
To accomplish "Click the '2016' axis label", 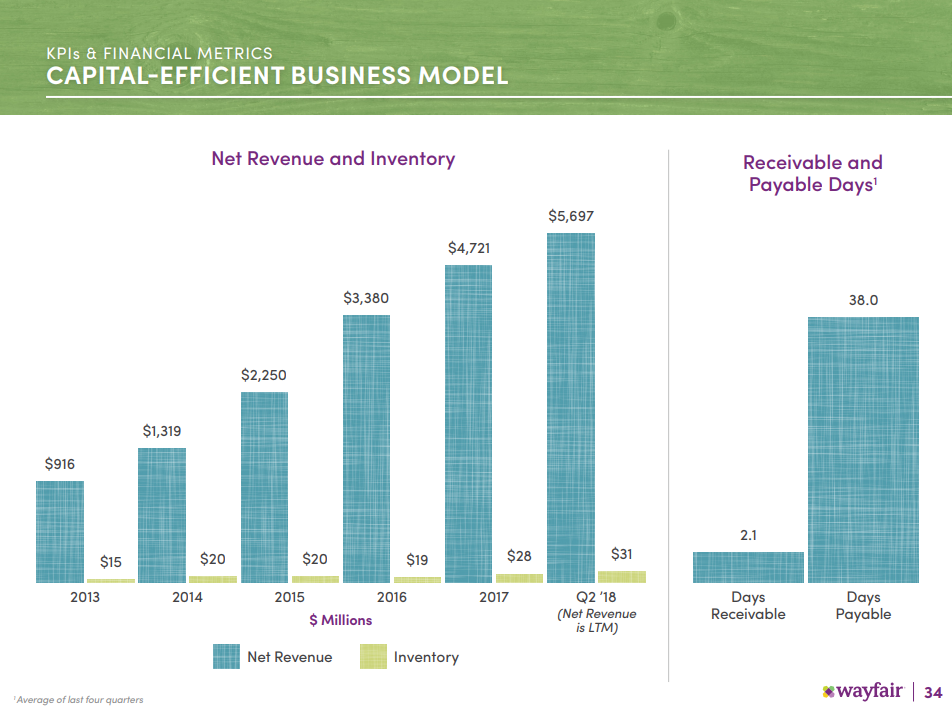I will 392,597.
